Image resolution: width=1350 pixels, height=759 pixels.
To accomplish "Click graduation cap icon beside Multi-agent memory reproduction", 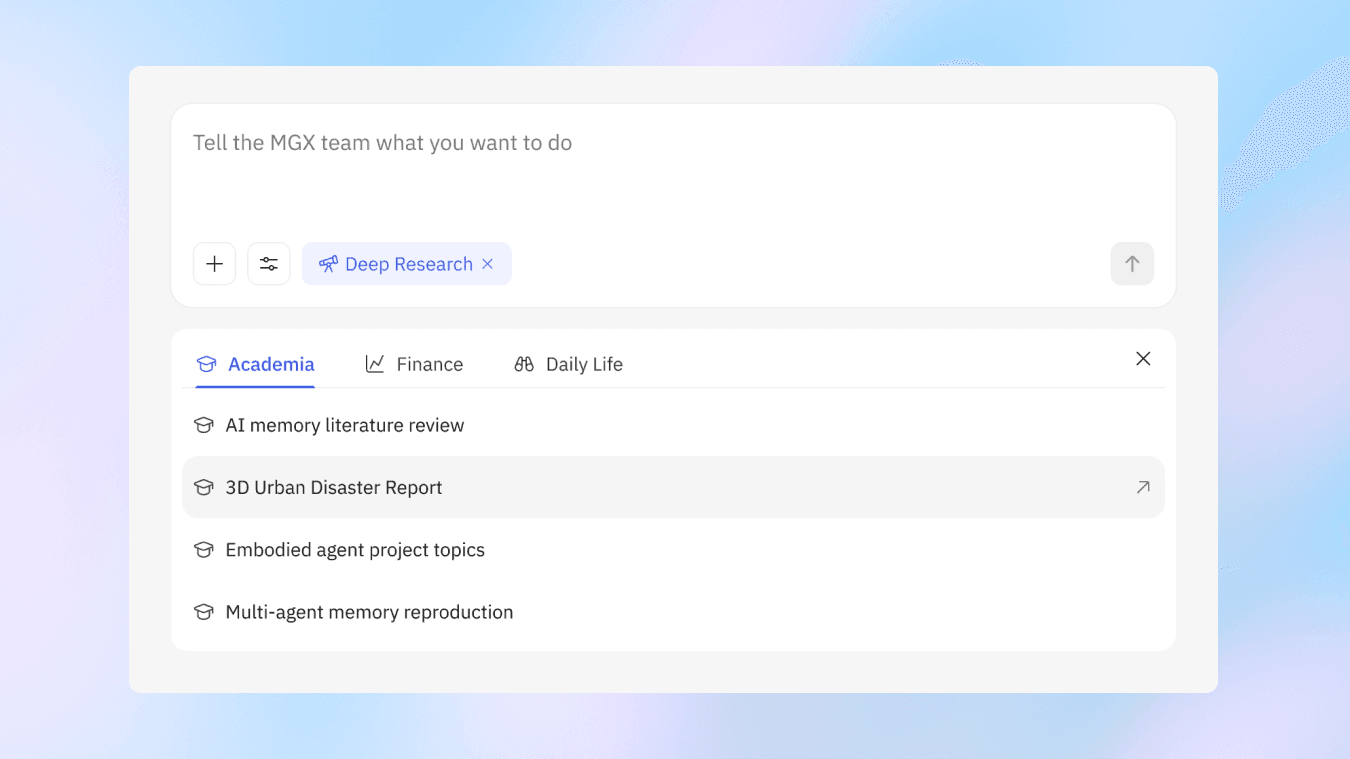I will (204, 612).
